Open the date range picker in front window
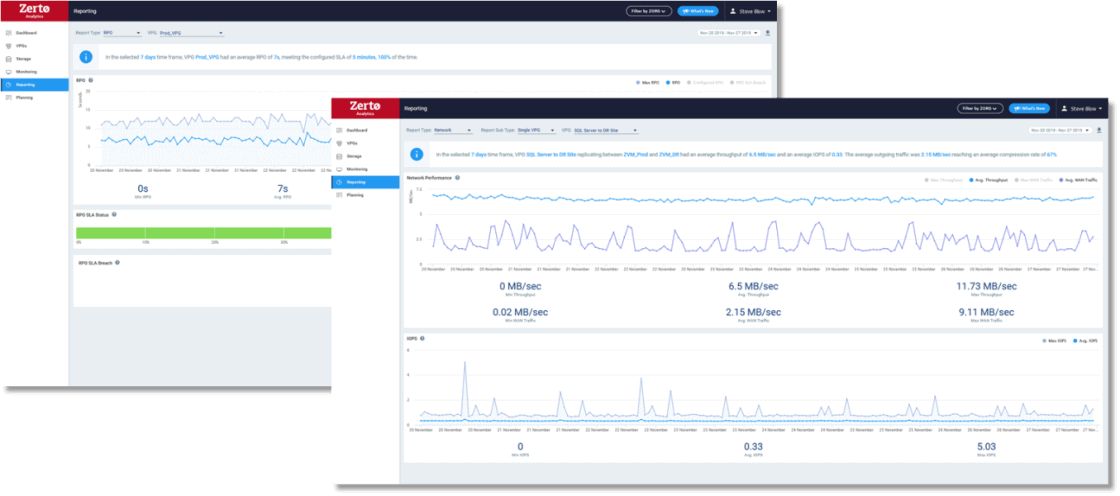 coord(1060,130)
